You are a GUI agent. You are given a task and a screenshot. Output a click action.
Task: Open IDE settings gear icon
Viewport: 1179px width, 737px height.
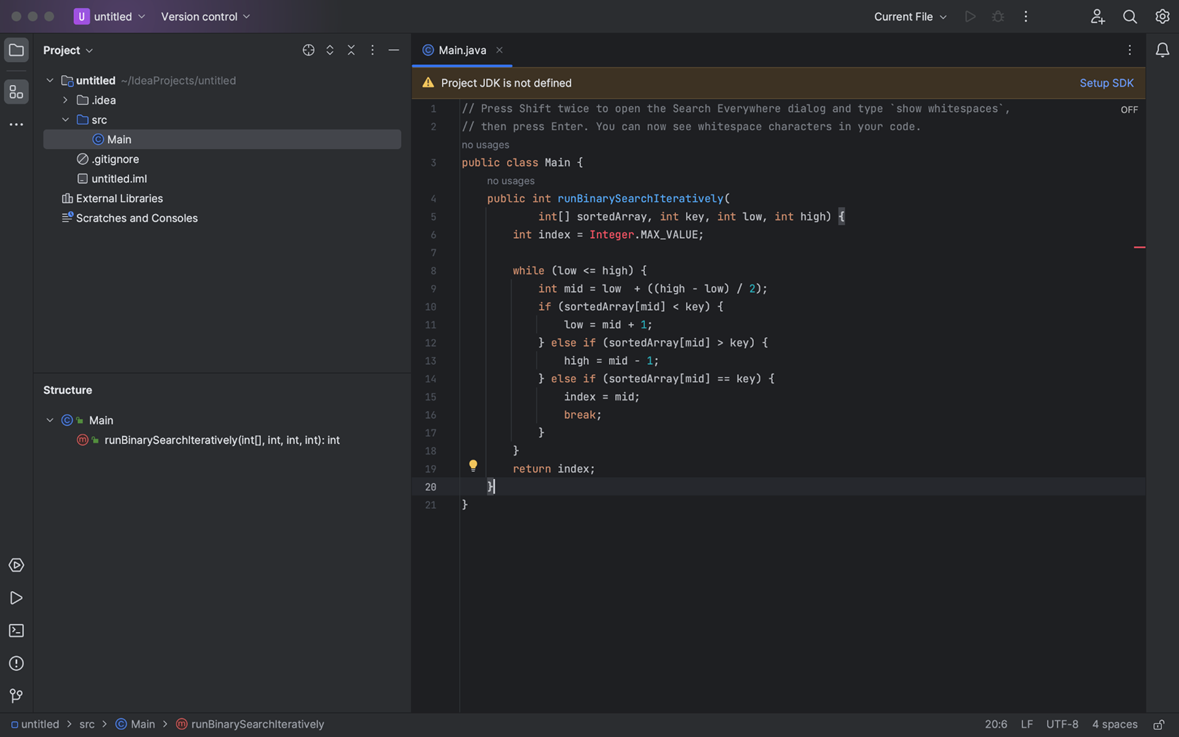coord(1162,17)
